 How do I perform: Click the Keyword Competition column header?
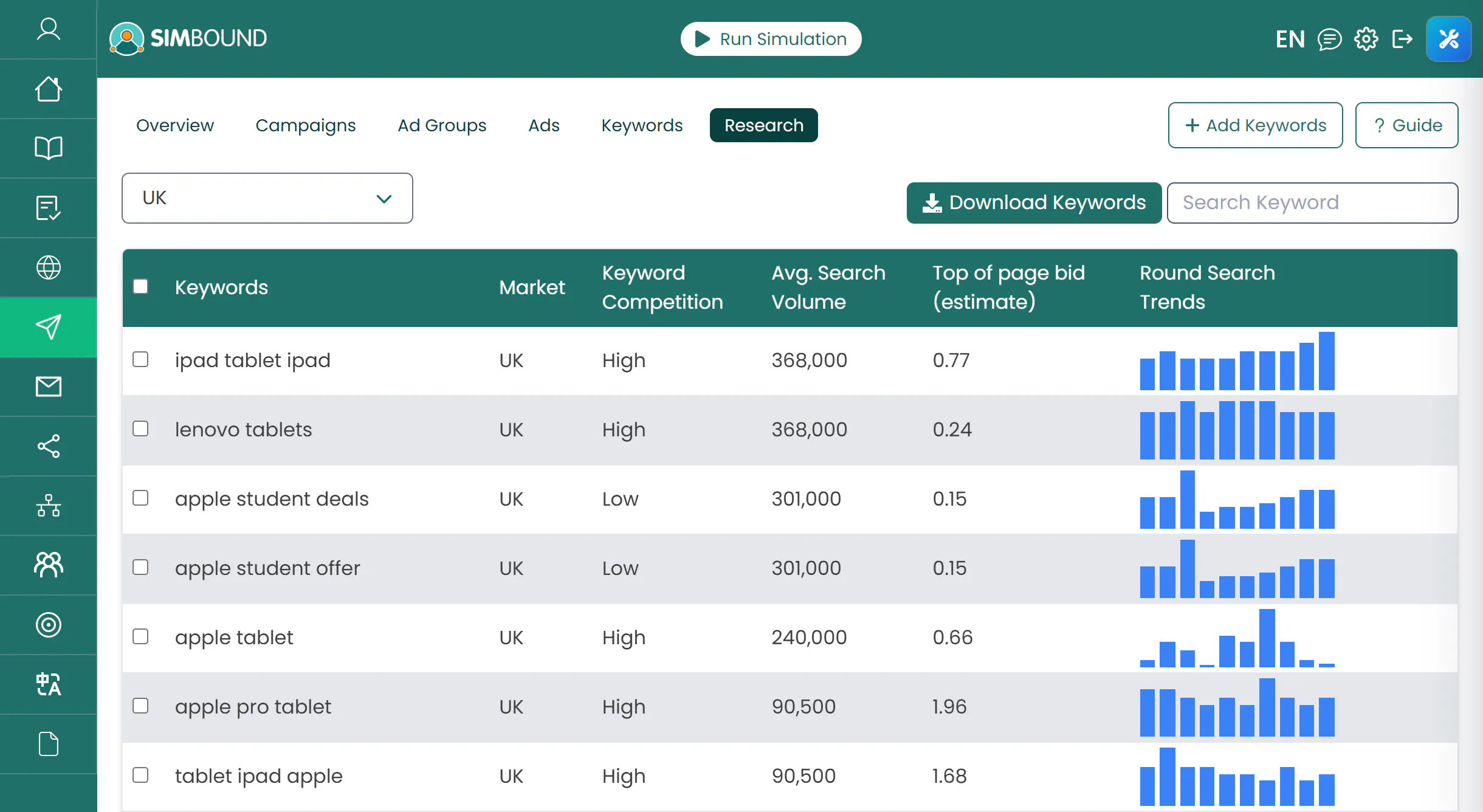[x=662, y=287]
